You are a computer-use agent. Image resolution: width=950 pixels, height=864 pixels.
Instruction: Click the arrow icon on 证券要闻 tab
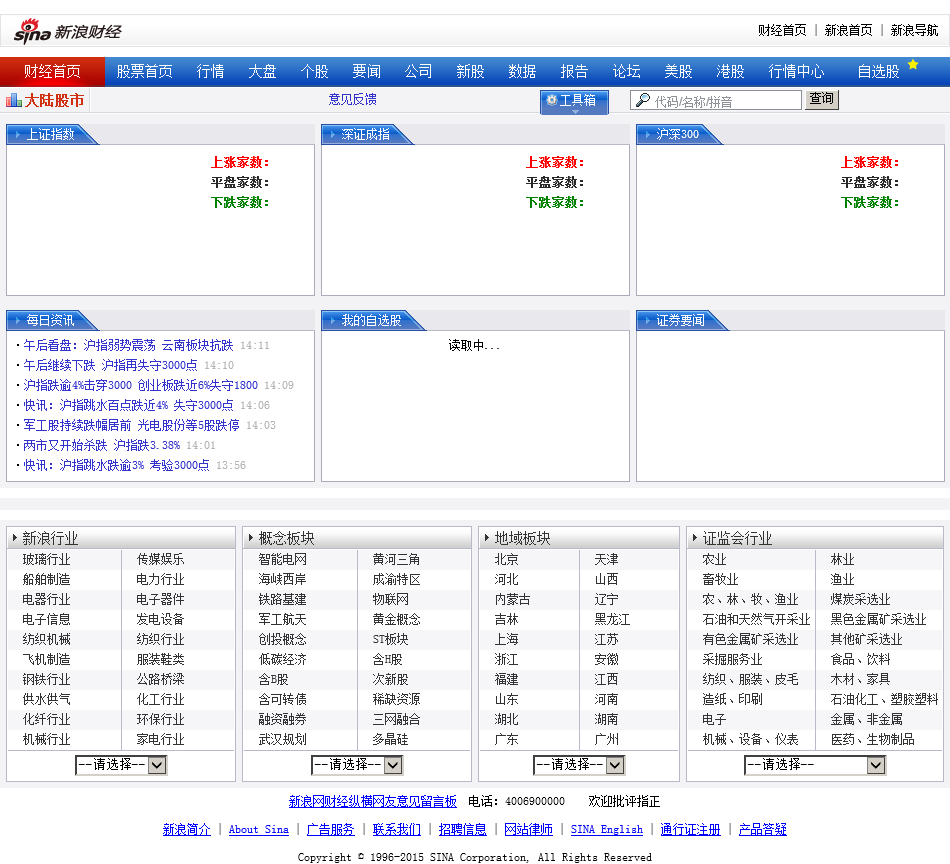pyautogui.click(x=648, y=321)
